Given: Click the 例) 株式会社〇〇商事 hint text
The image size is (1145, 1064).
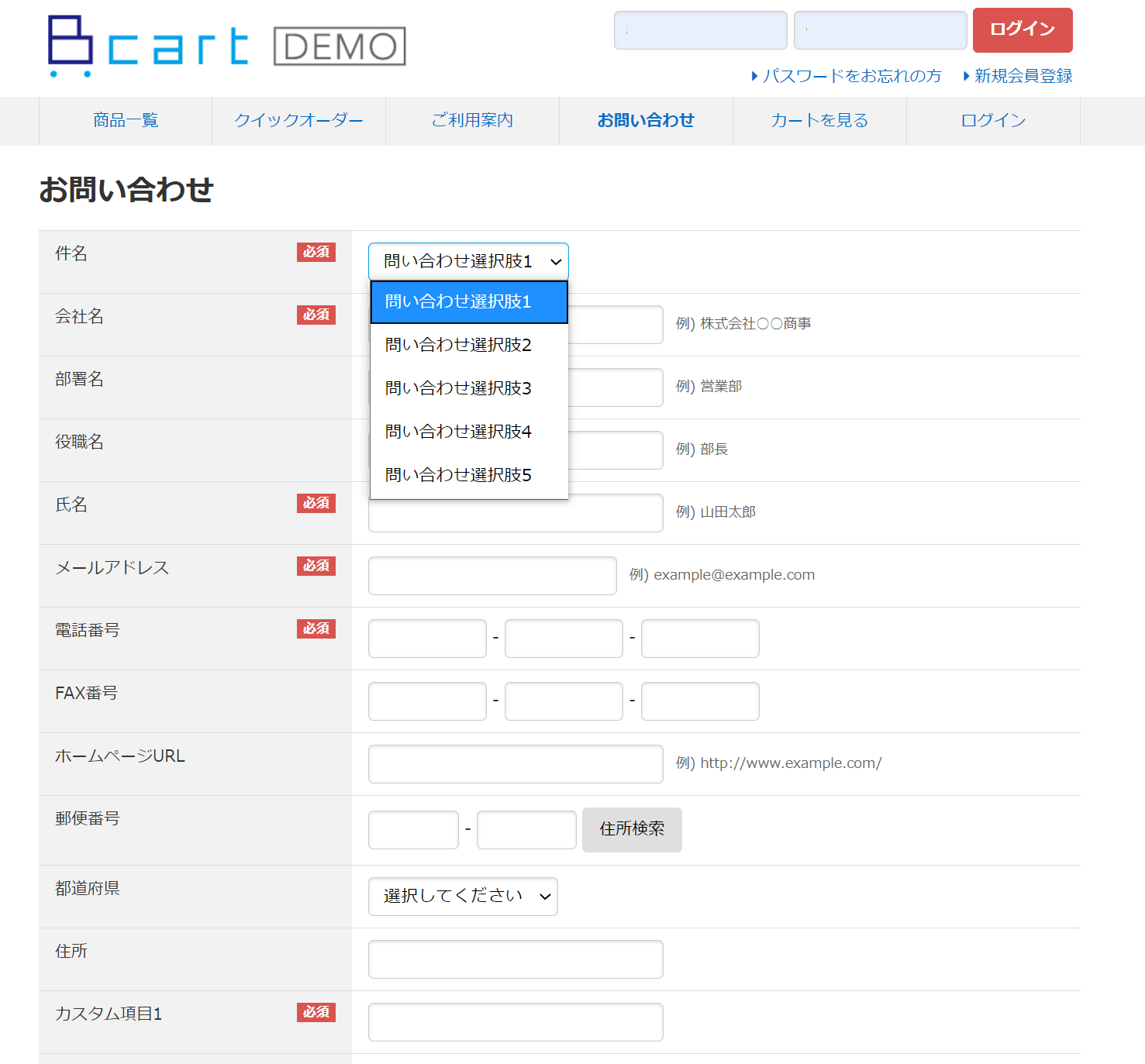Looking at the screenshot, I should pyautogui.click(x=743, y=324).
